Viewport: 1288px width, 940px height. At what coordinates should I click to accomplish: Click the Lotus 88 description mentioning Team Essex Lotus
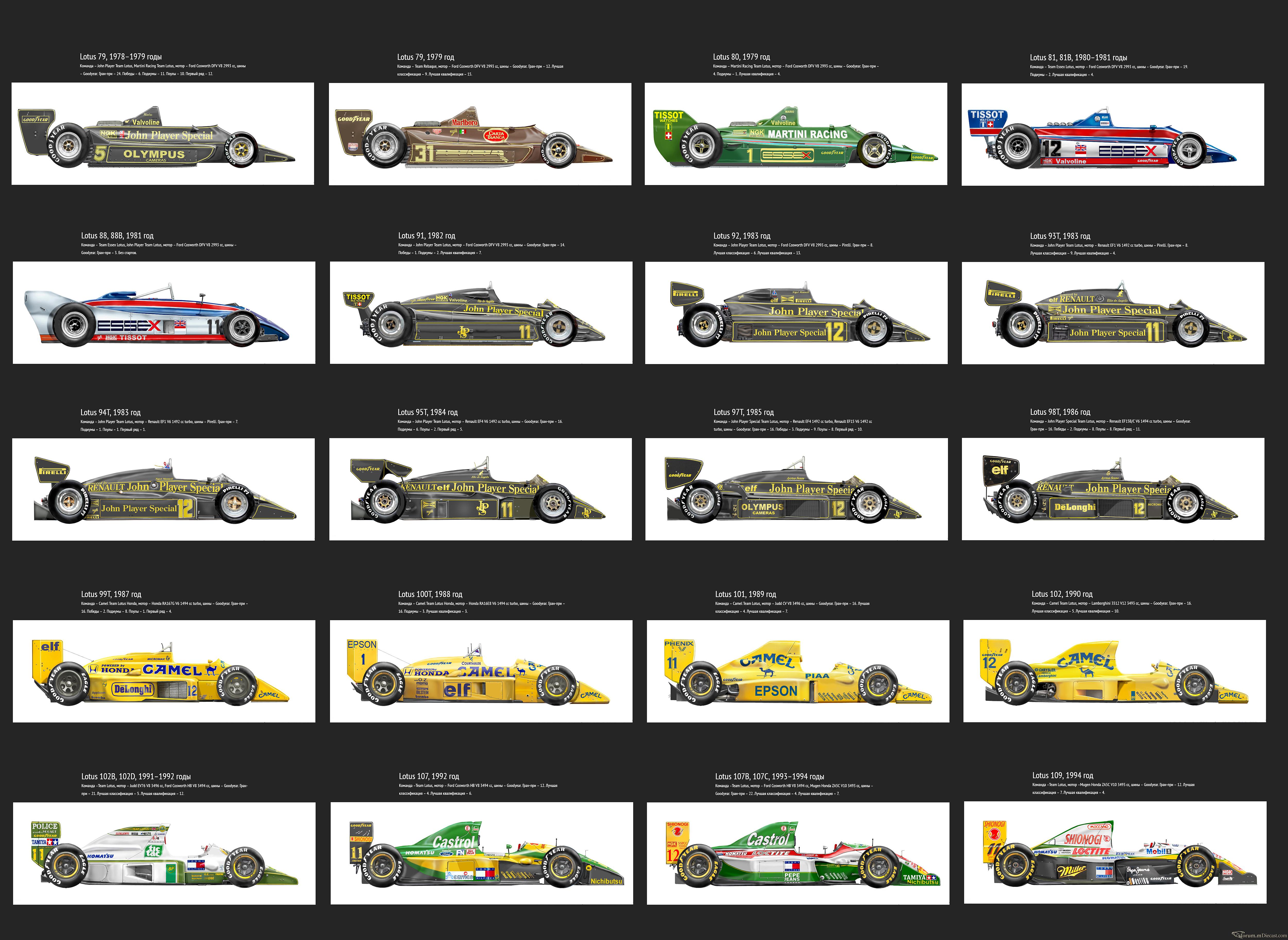(x=159, y=249)
